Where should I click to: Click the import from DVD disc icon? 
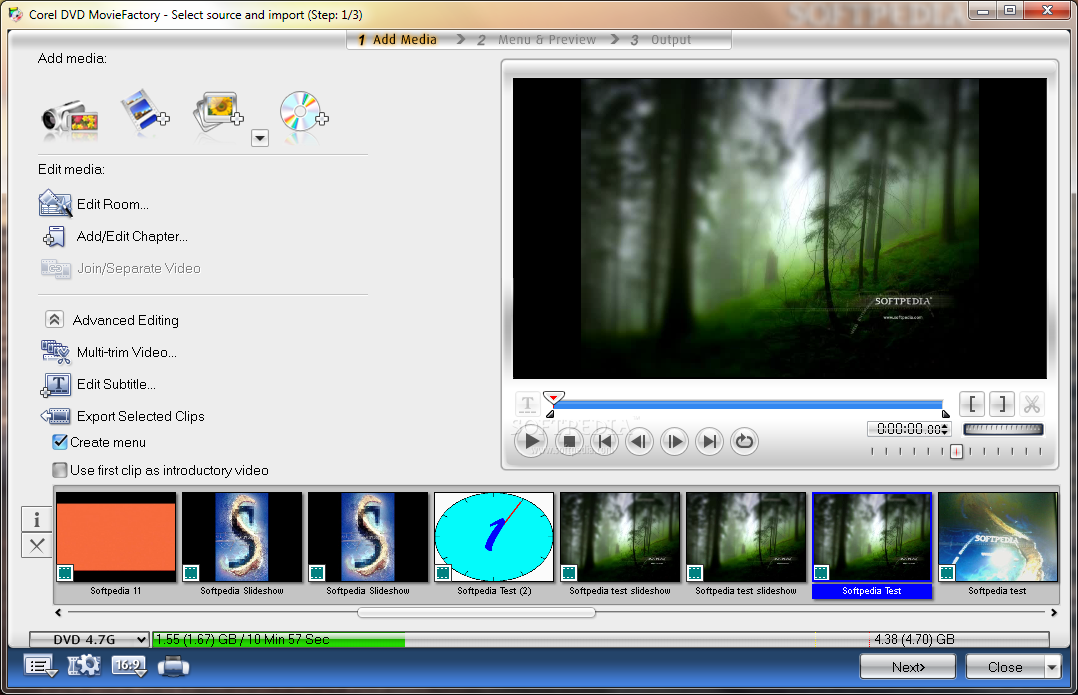[x=303, y=111]
